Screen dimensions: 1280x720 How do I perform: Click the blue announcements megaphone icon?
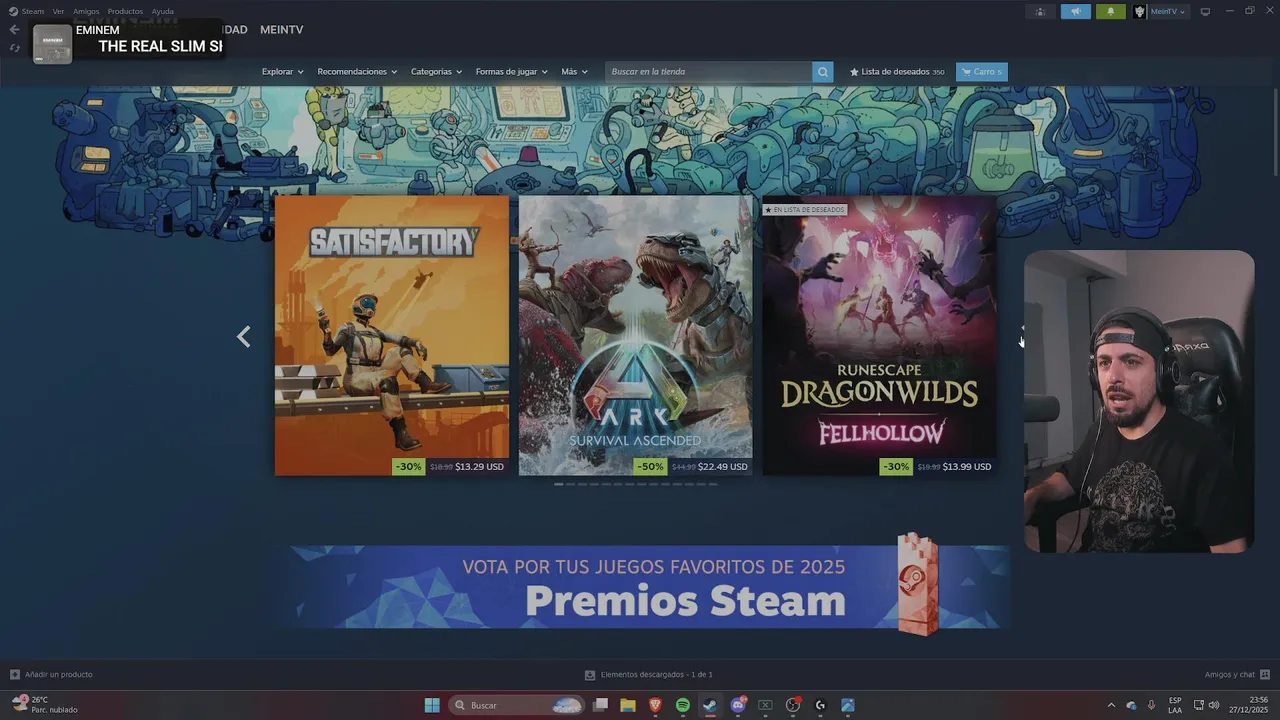coord(1076,12)
